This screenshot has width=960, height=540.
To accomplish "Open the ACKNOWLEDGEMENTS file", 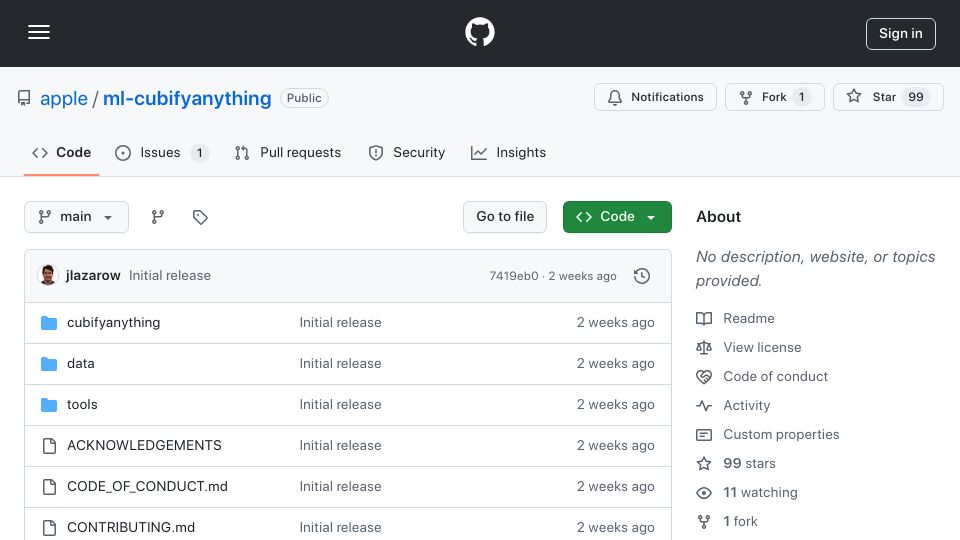I will click(144, 446).
